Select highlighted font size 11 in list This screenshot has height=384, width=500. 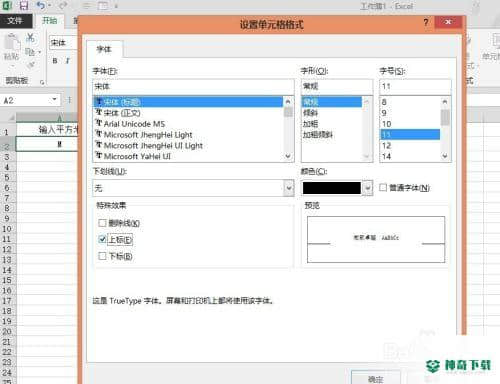(410, 135)
